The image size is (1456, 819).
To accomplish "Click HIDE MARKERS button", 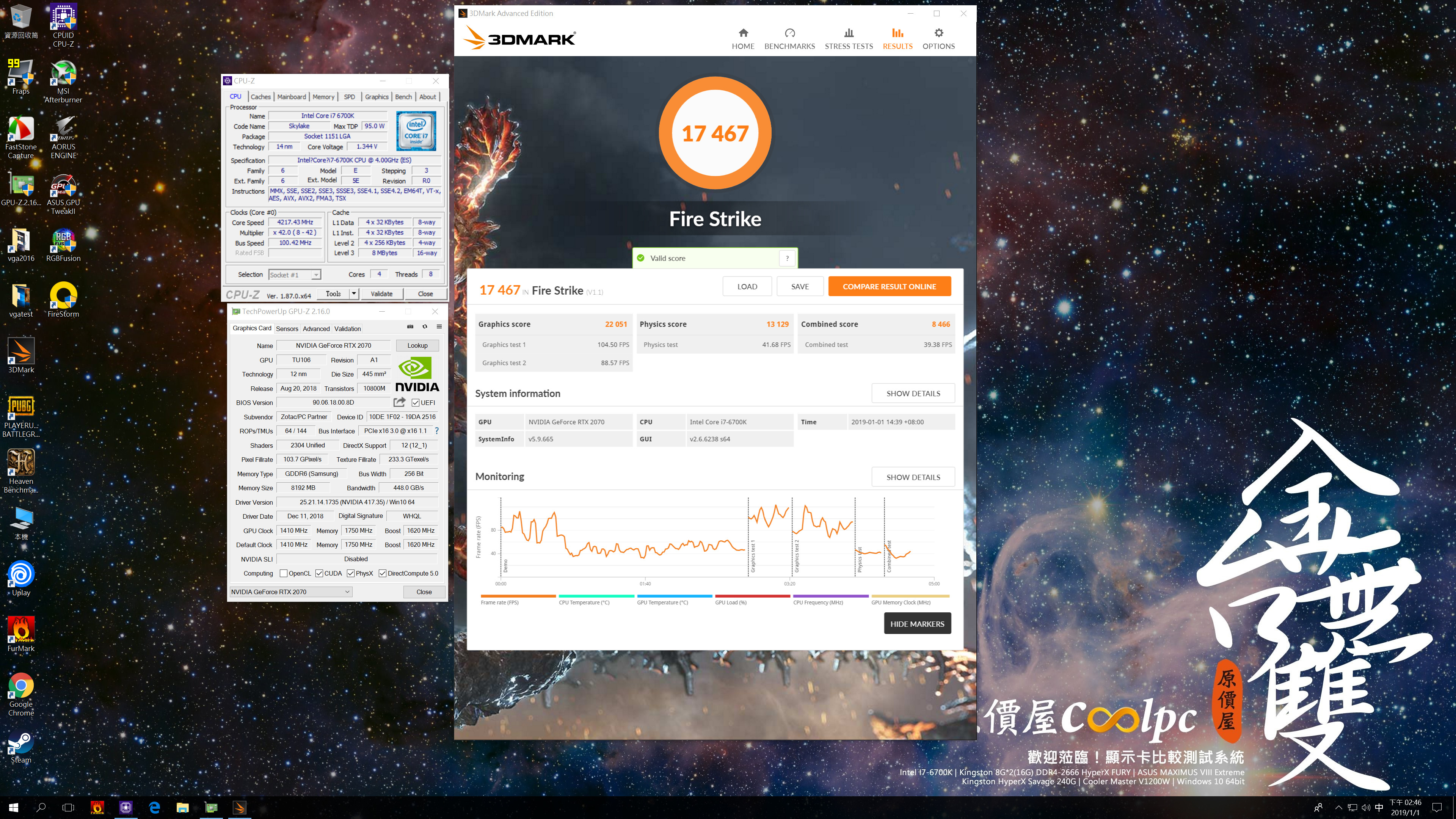I will click(x=917, y=624).
